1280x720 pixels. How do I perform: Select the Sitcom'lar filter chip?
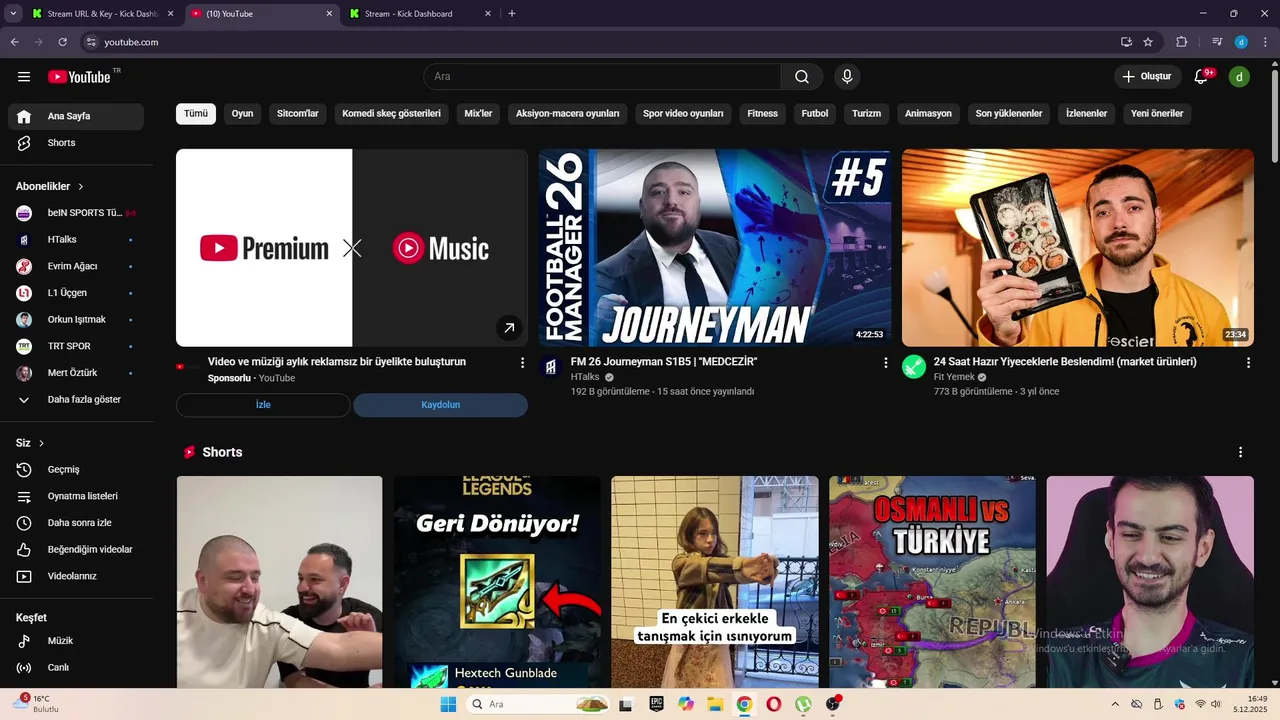pos(298,114)
